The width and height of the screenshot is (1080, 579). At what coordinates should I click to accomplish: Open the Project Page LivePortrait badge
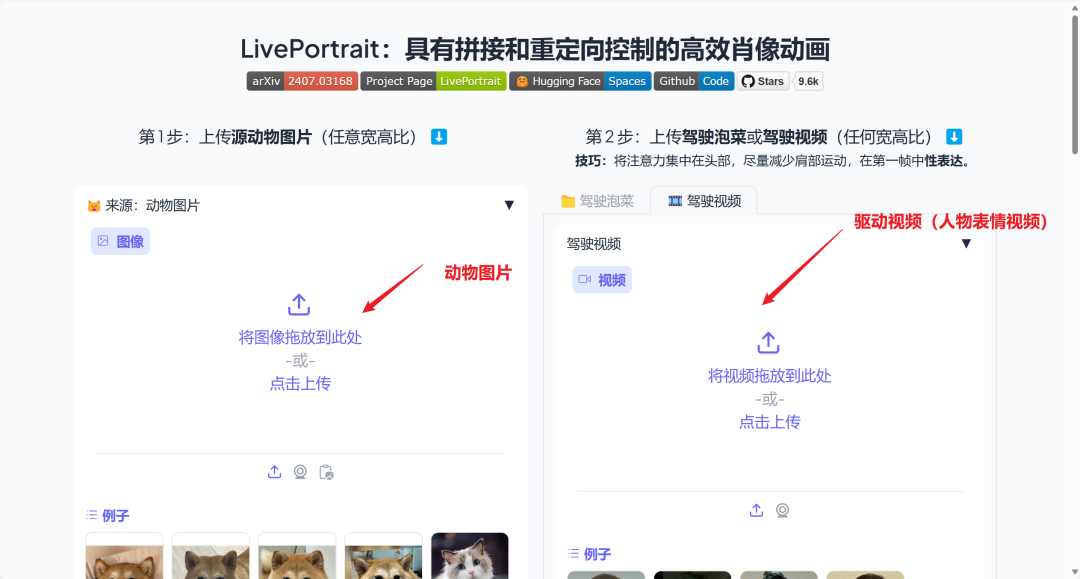click(x=433, y=81)
